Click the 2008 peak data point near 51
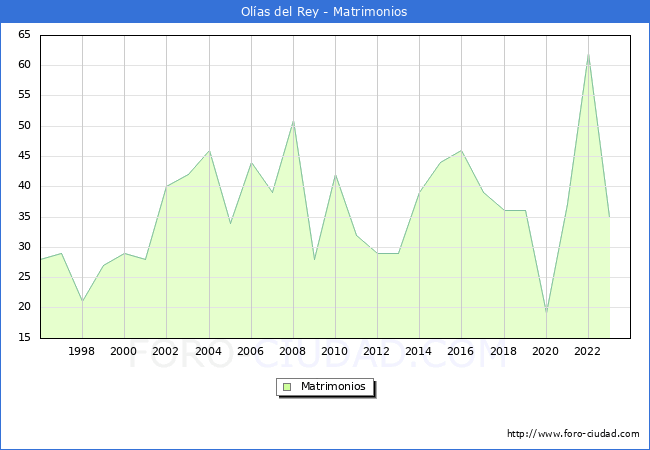 (293, 121)
